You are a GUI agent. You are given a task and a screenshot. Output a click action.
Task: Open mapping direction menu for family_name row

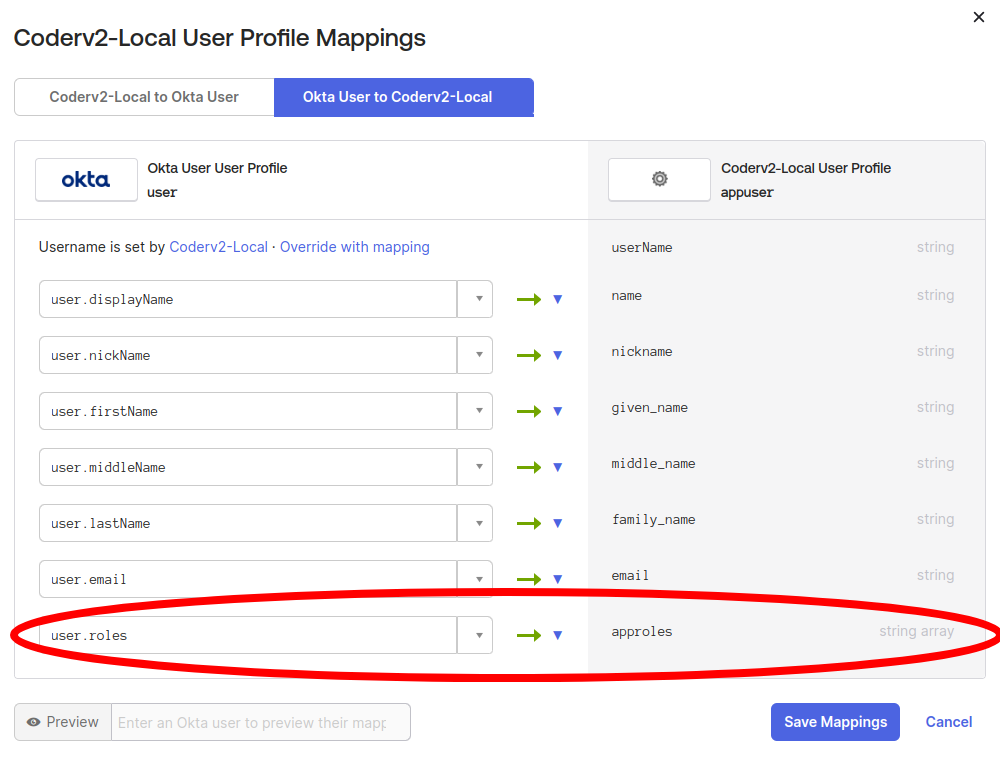pos(557,523)
